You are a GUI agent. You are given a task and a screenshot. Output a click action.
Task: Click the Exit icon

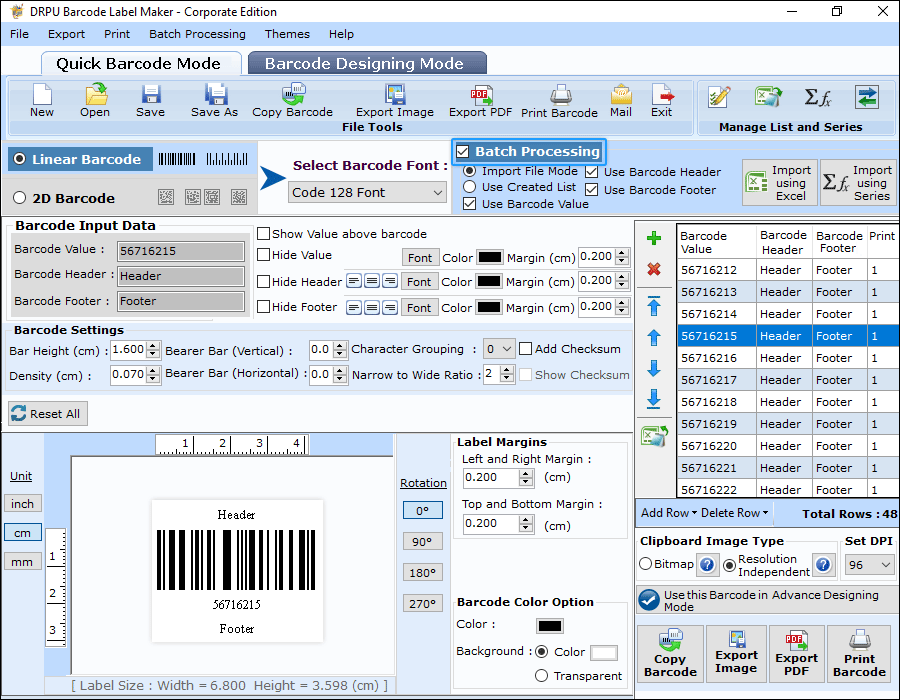pyautogui.click(x=662, y=101)
